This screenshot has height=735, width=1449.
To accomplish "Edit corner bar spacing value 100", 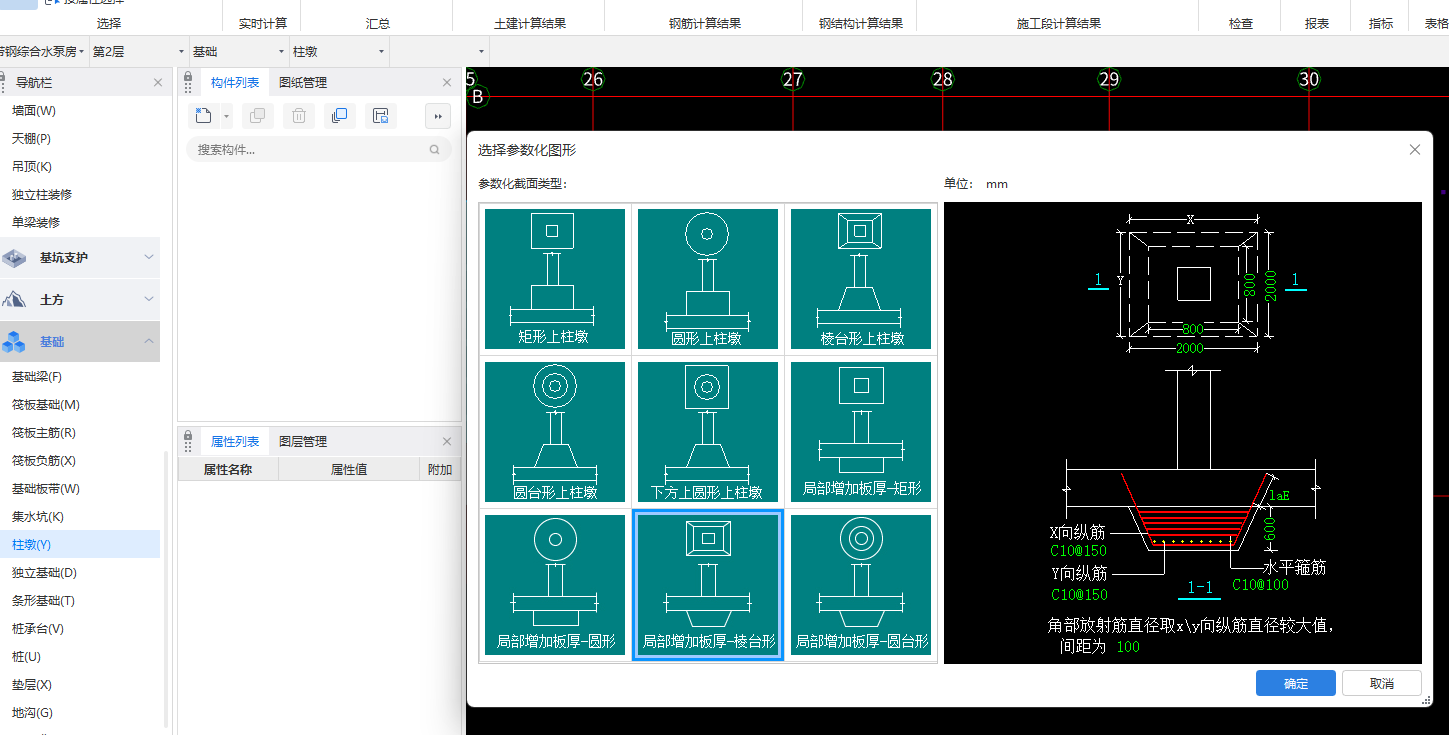I will pos(1128,646).
